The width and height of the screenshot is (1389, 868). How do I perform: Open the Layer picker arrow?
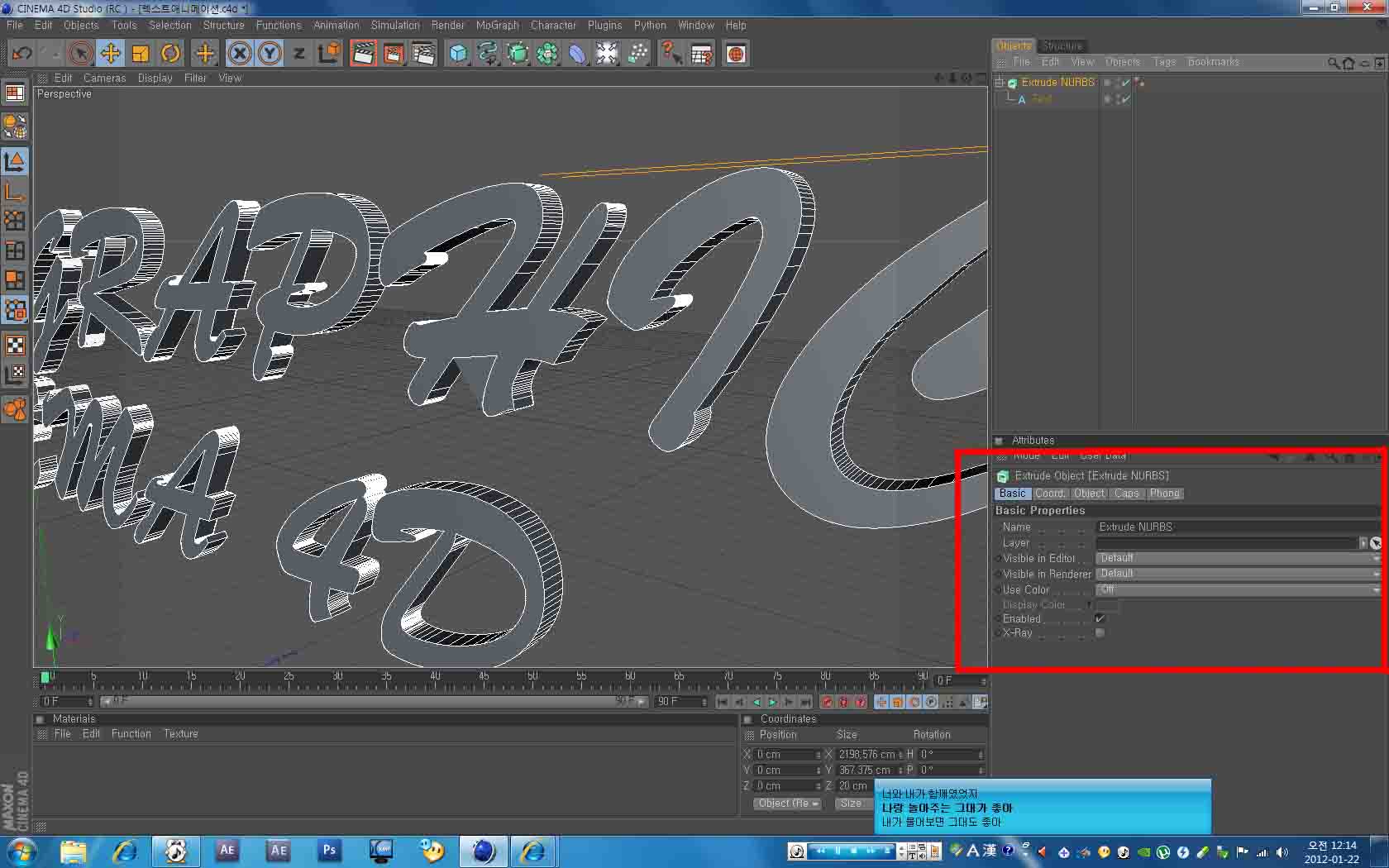[1363, 543]
